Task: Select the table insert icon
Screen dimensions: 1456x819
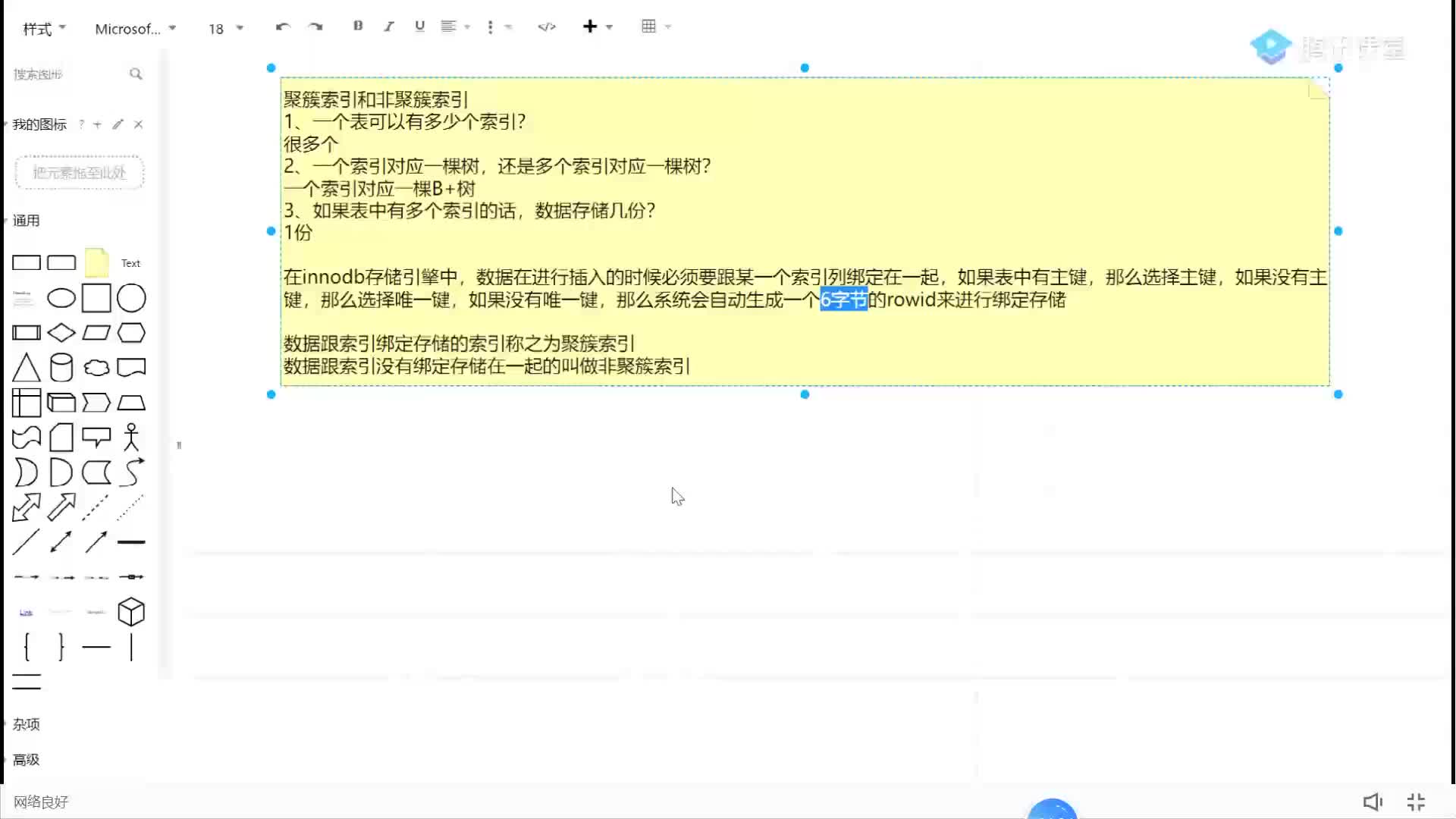Action: click(648, 27)
